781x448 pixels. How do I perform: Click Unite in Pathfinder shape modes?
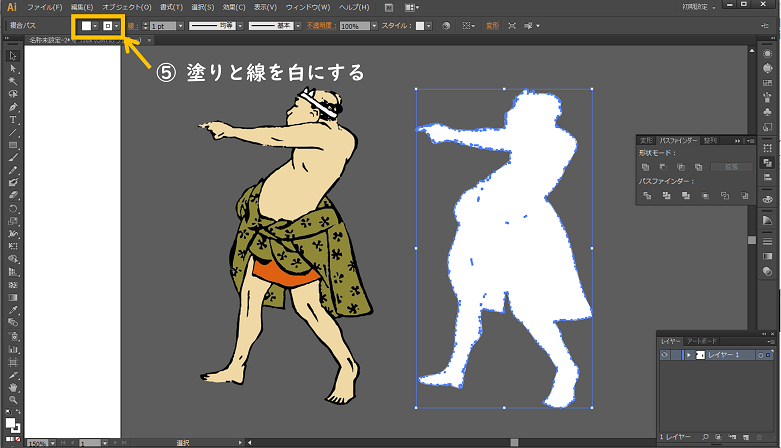pyautogui.click(x=646, y=167)
